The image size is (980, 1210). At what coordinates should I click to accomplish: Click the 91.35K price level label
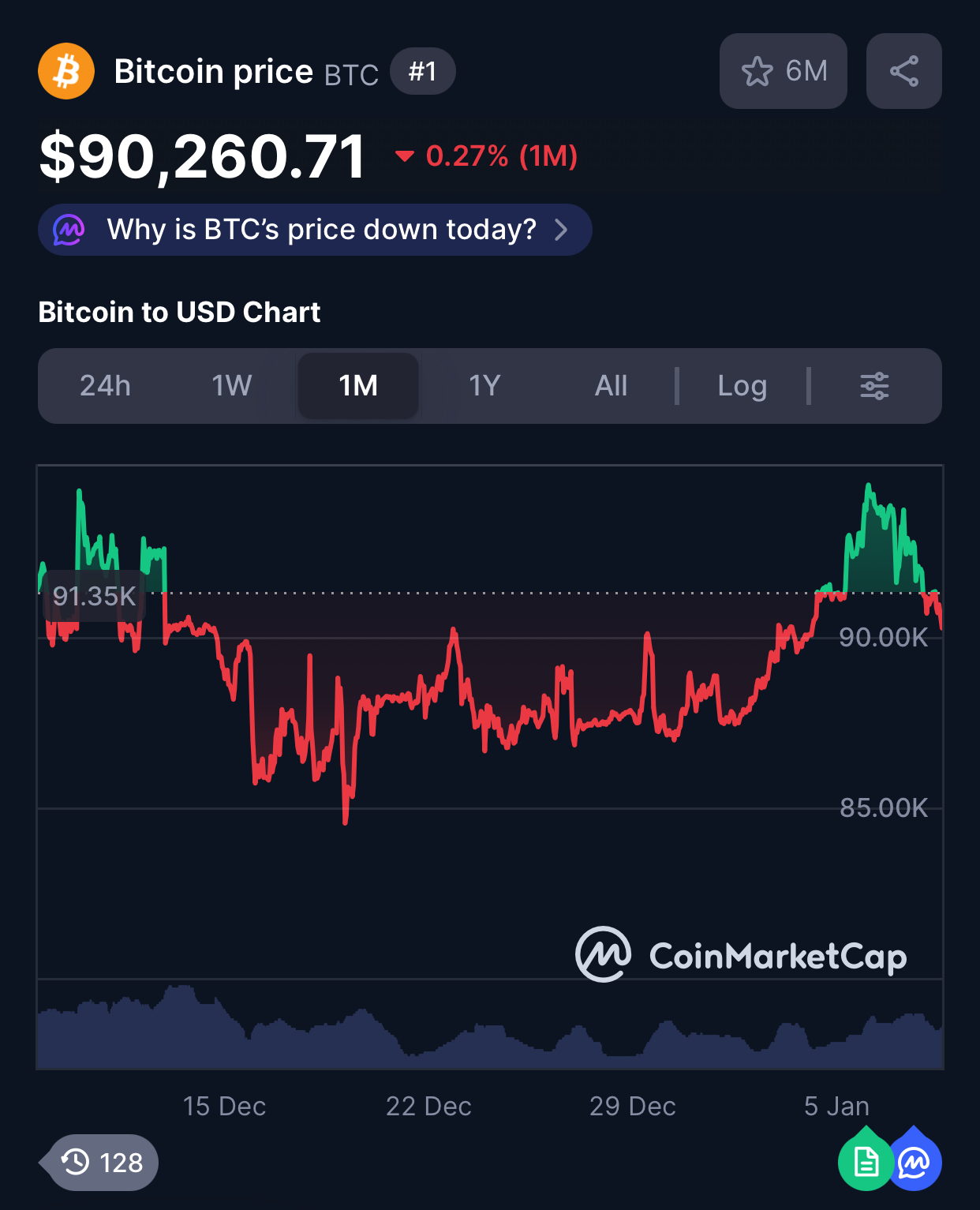93,596
